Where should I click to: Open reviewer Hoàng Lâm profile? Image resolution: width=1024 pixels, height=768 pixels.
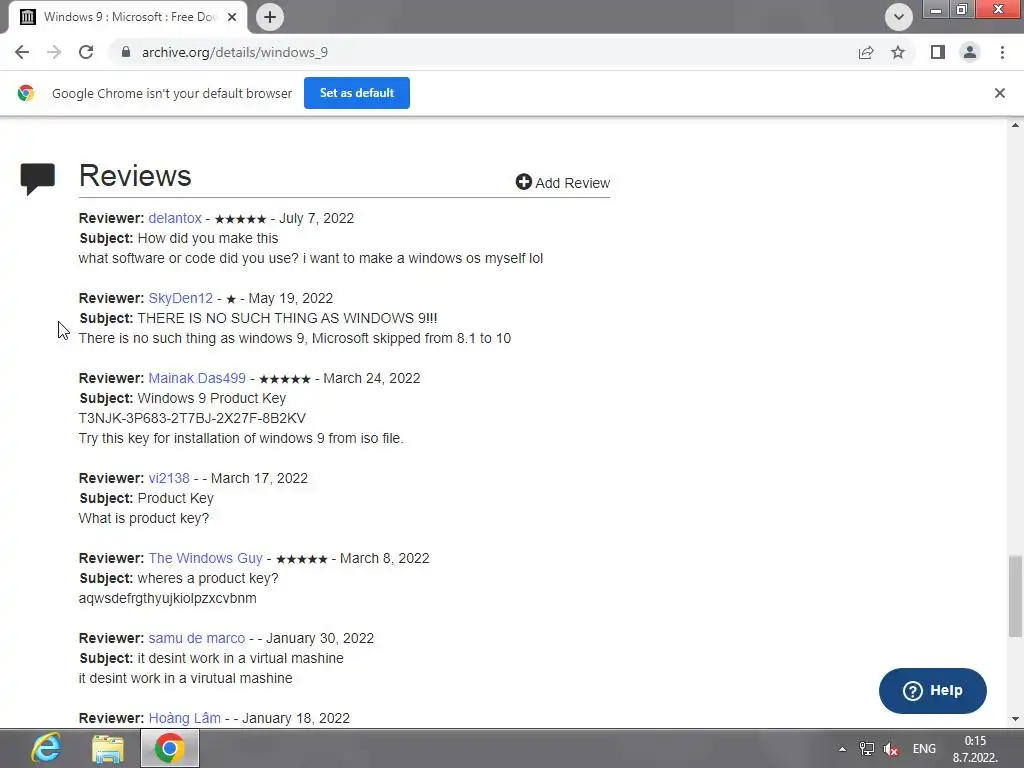(x=185, y=718)
